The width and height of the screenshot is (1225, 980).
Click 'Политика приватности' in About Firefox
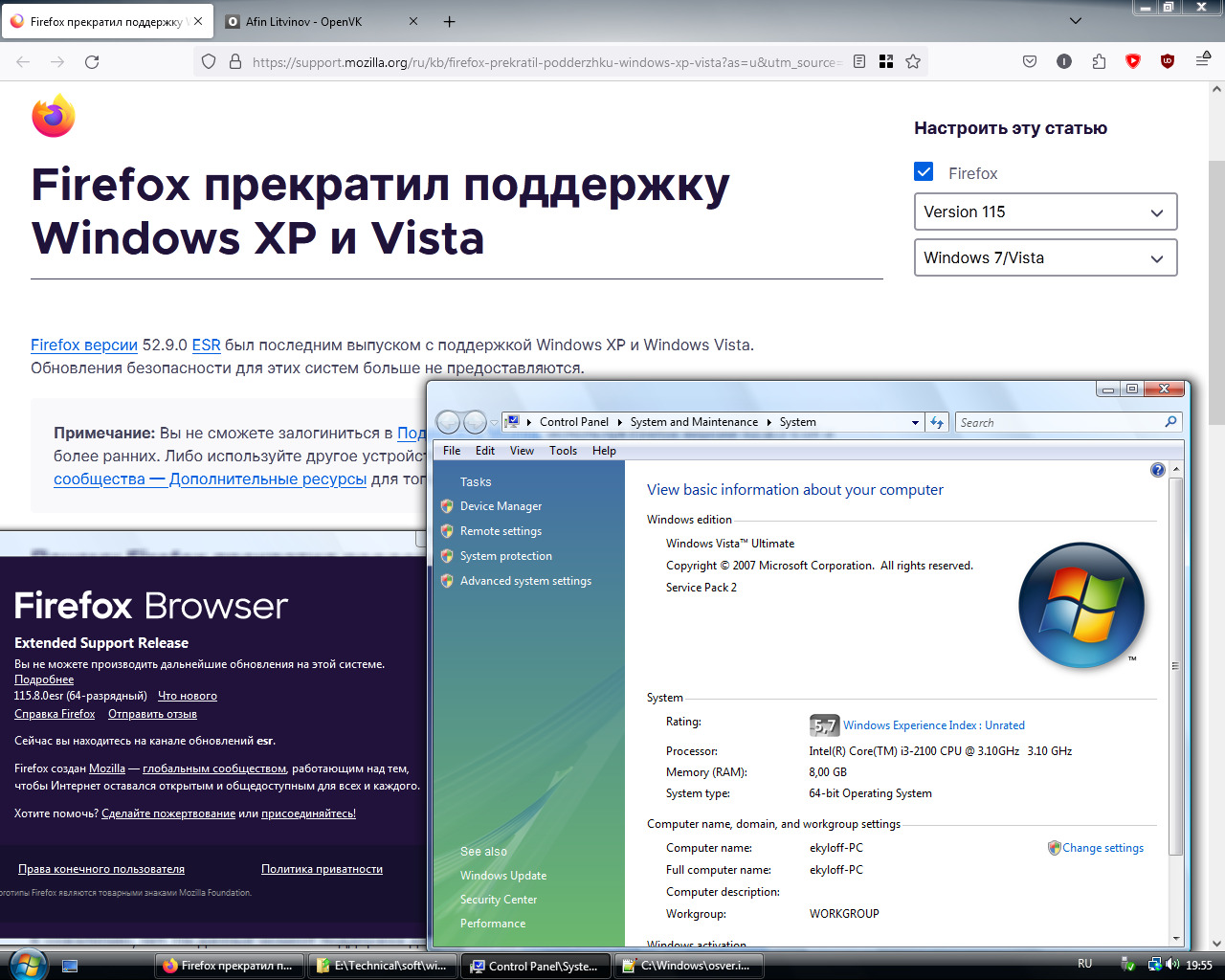point(322,869)
